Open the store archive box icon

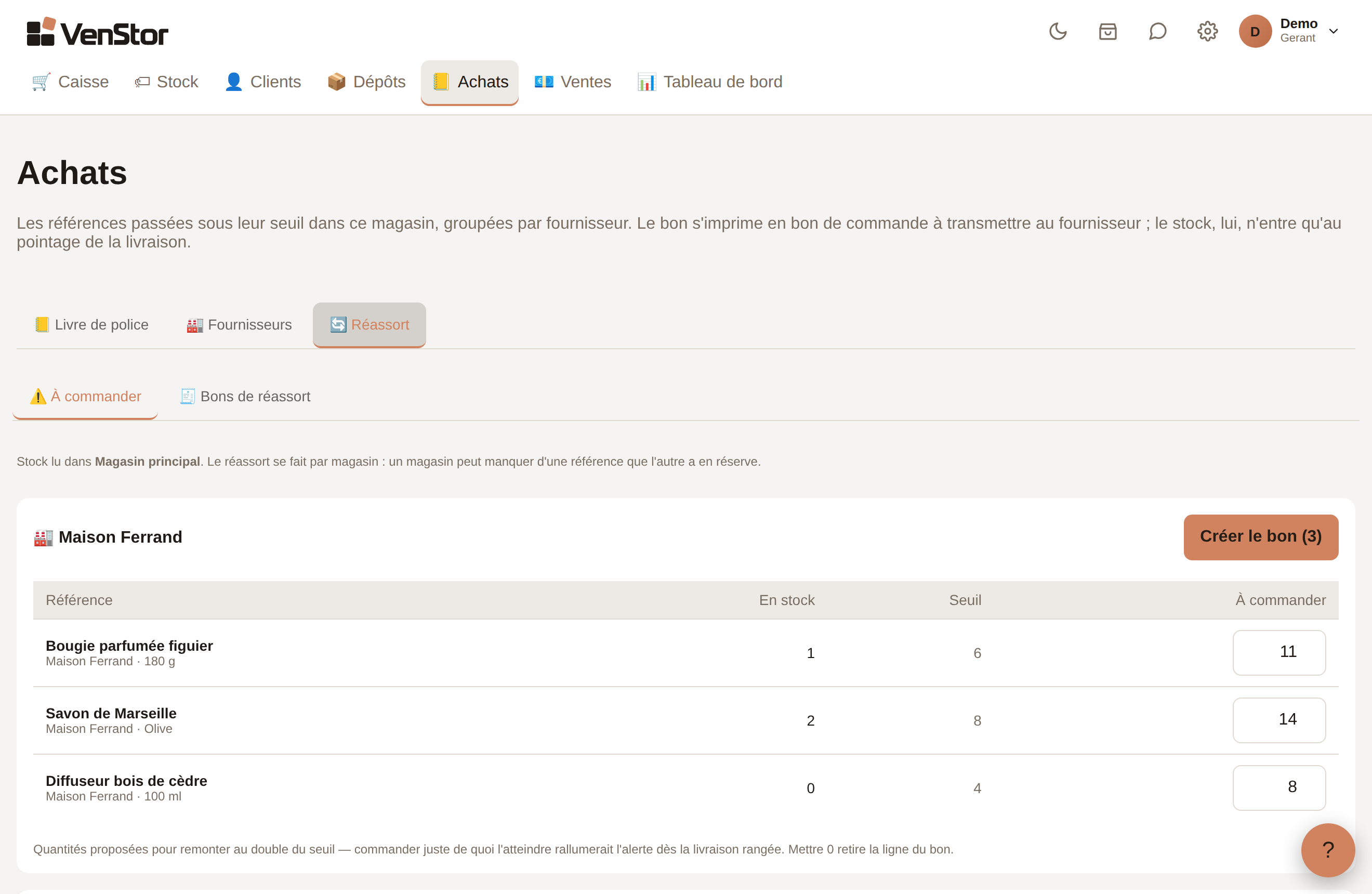(1107, 31)
